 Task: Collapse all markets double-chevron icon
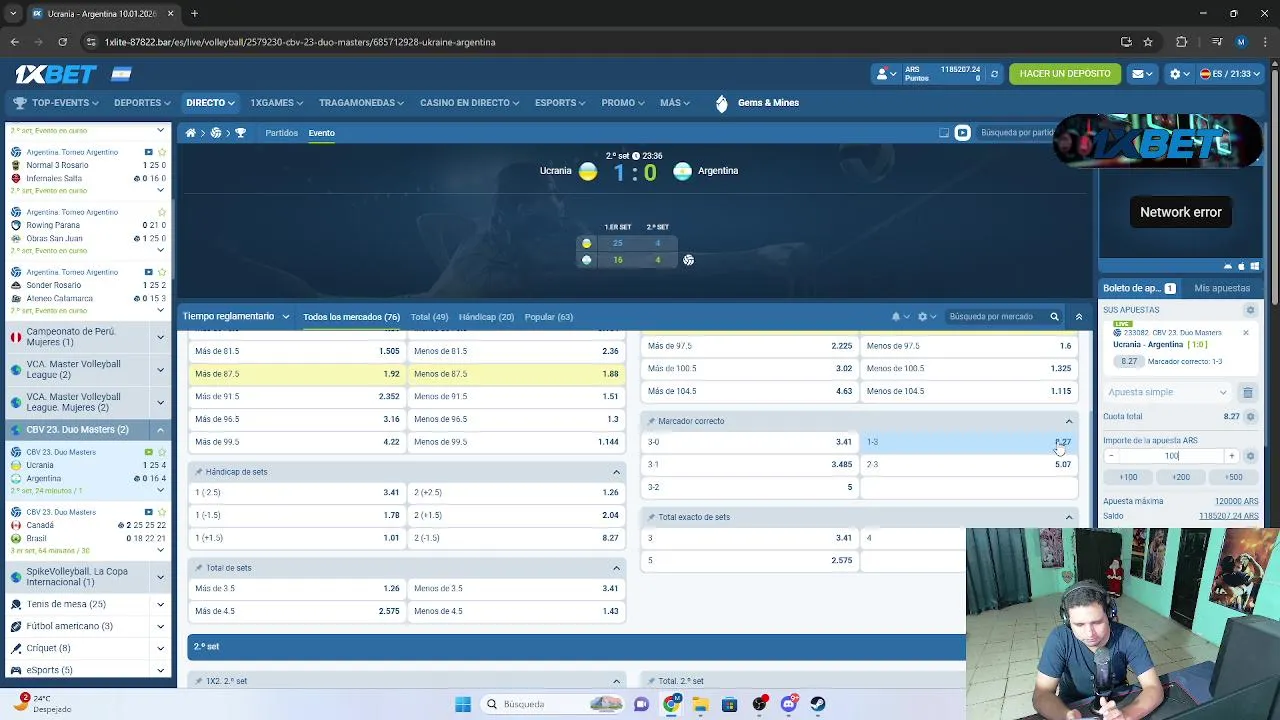pos(1078,317)
